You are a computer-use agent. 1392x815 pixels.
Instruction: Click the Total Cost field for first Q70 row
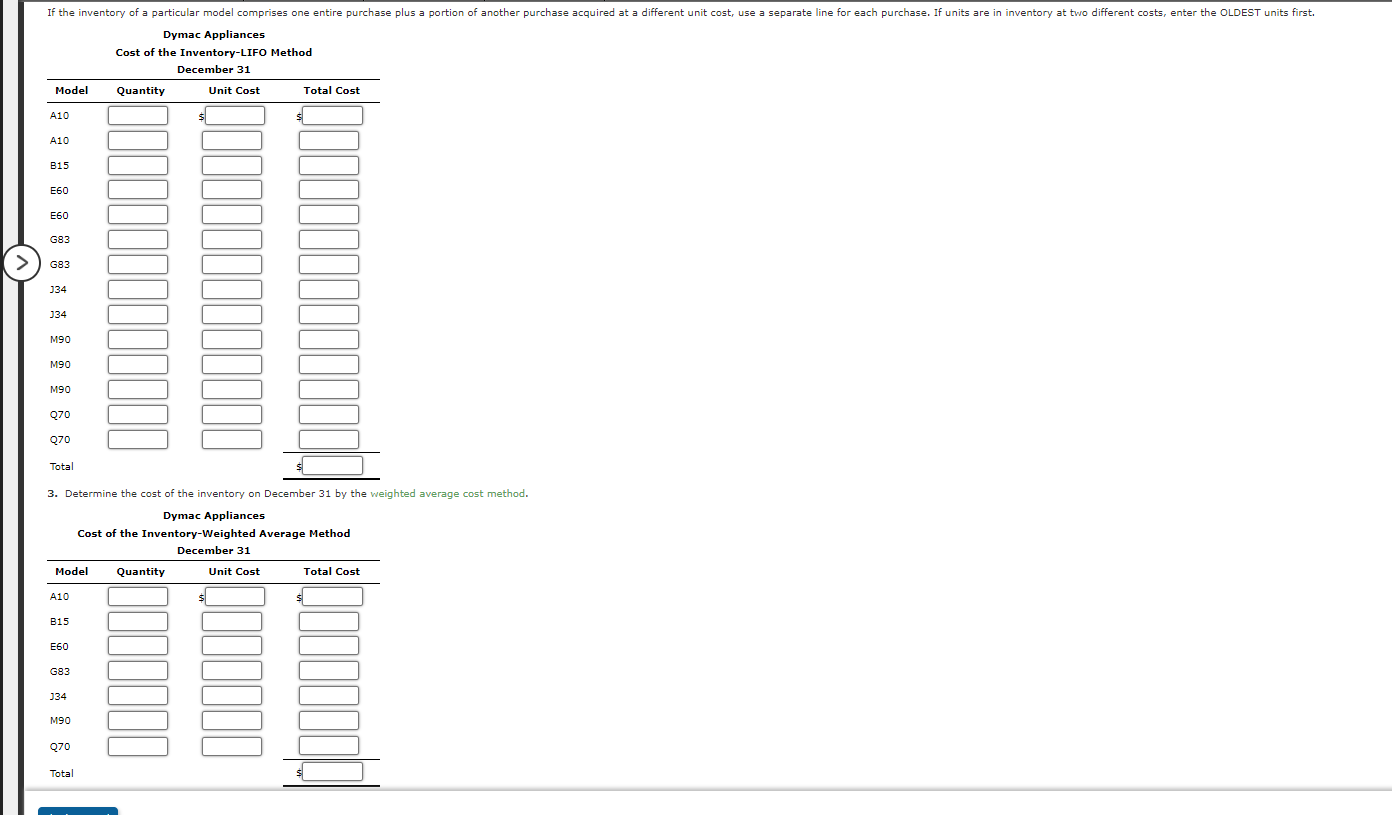coord(328,414)
